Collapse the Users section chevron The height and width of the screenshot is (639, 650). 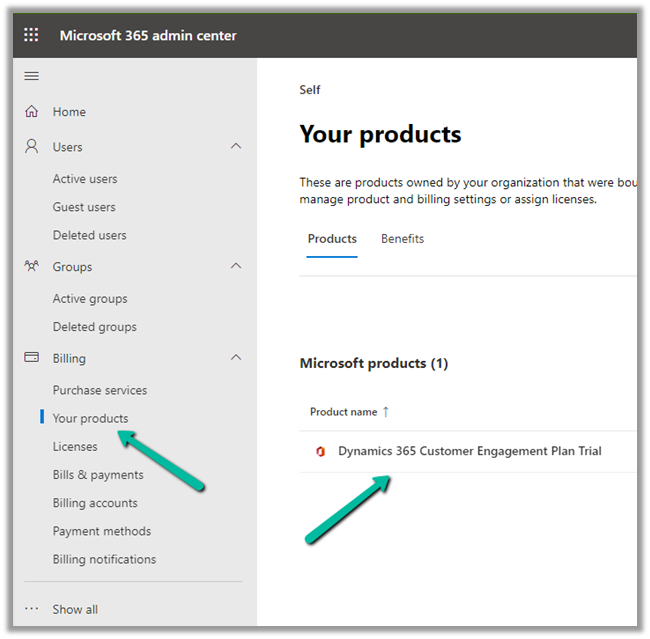coord(236,147)
